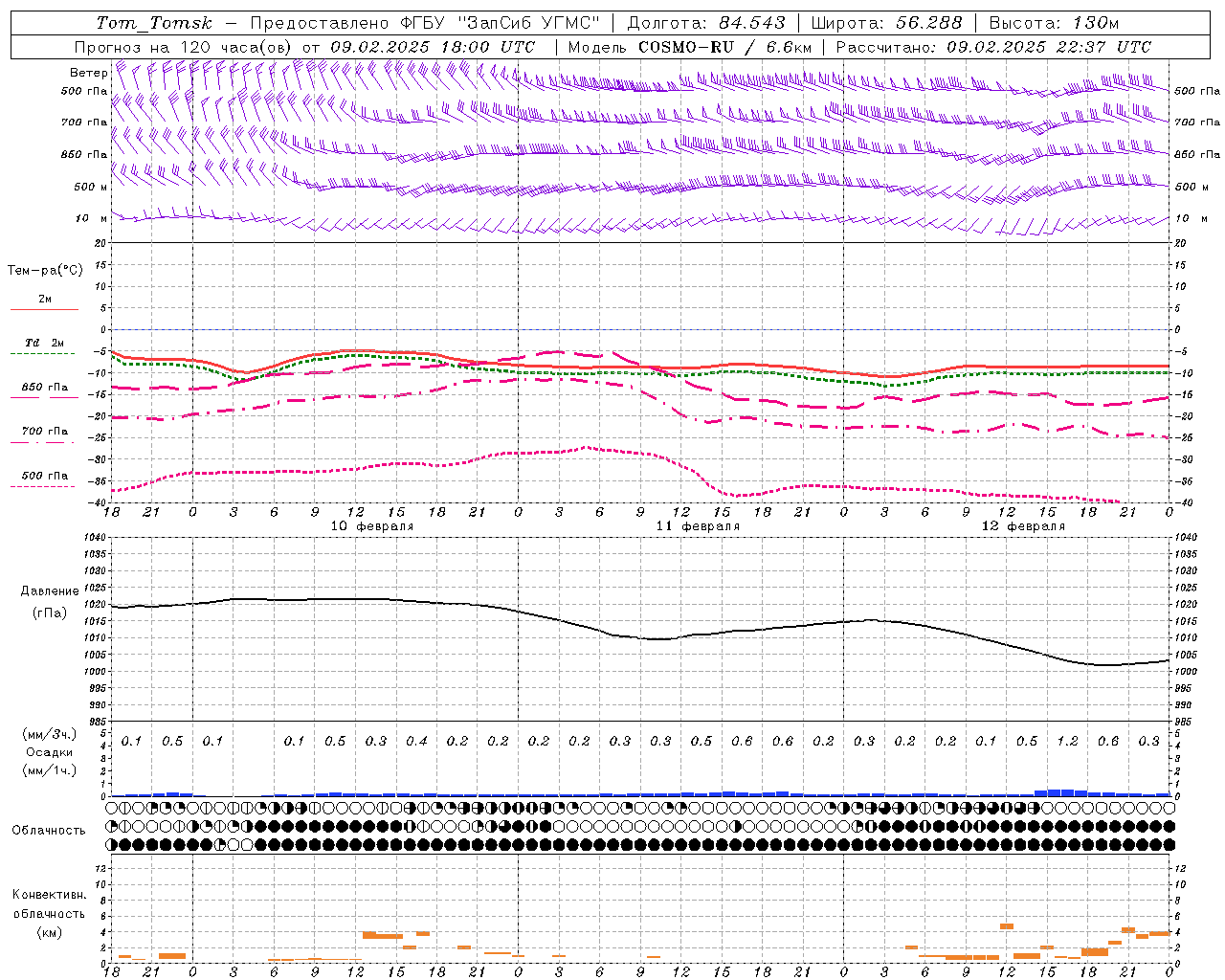Click the Рассчитано: 09.02.2025 22:37 UTC timestamp
1225x980 pixels.
(x=993, y=47)
